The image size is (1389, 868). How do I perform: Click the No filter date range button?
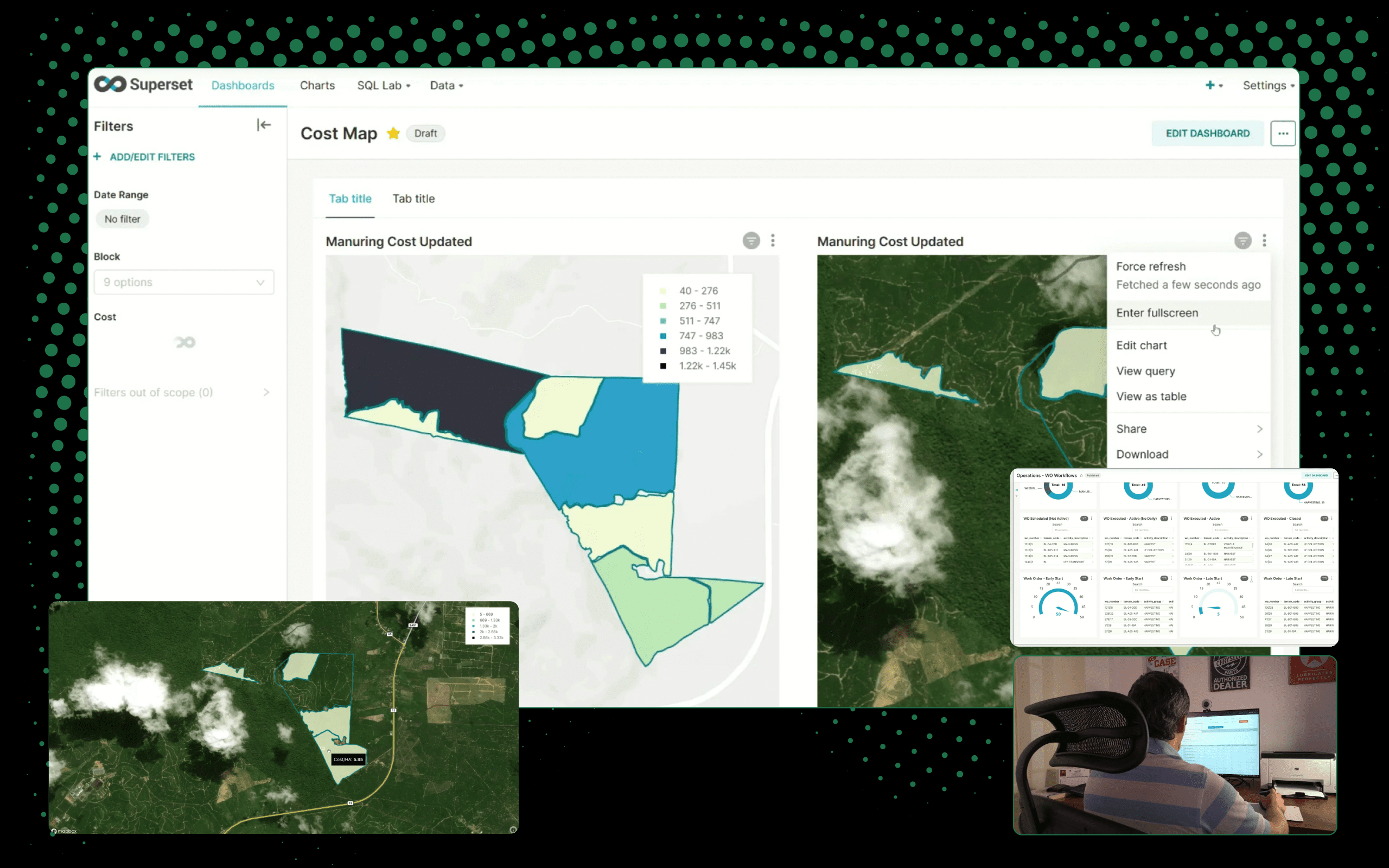(x=122, y=219)
